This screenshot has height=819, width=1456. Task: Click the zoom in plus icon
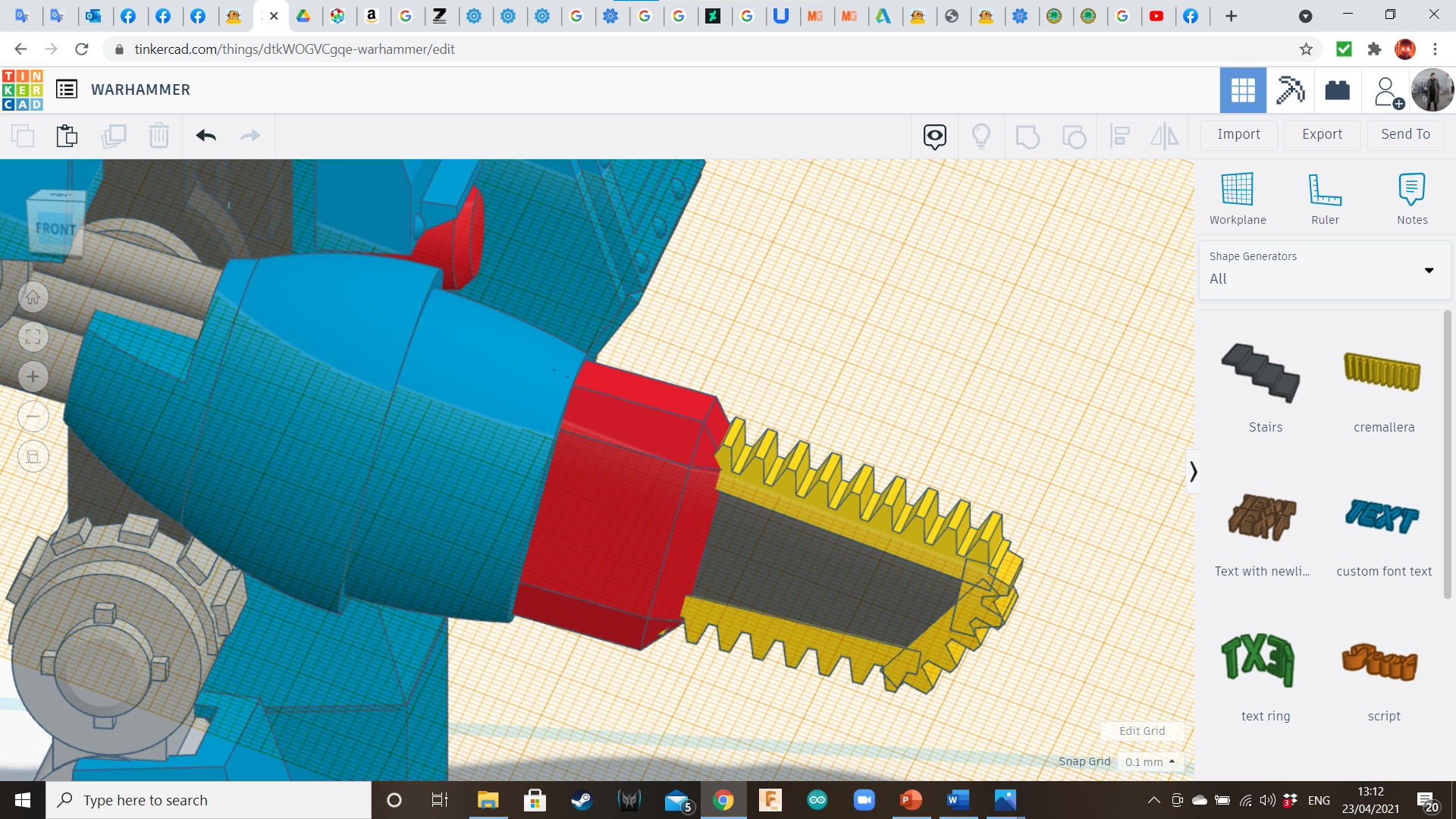click(x=33, y=377)
